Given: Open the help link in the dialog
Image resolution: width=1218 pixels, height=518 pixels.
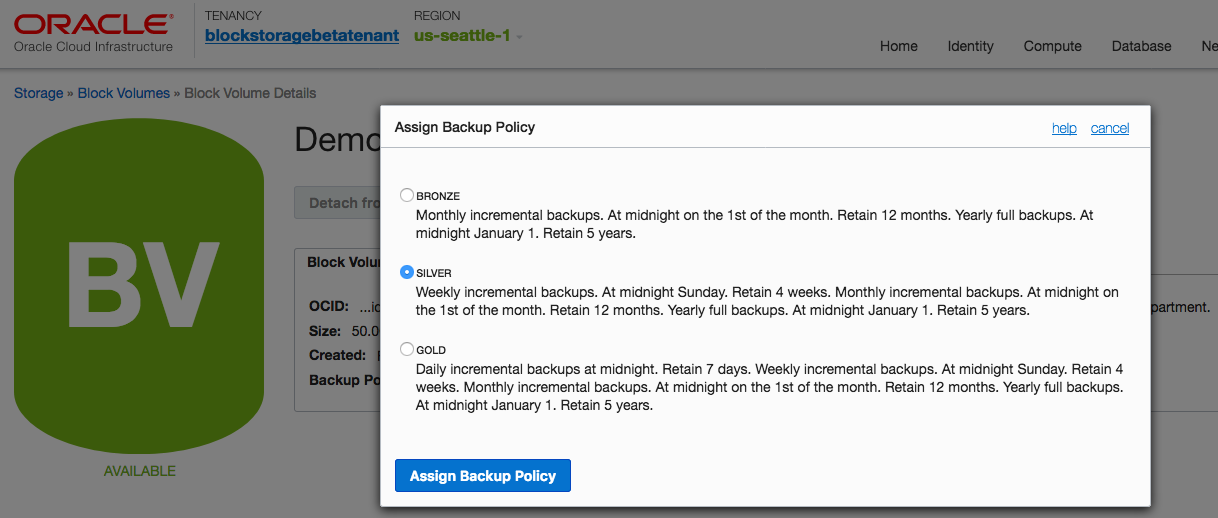Looking at the screenshot, I should click(1064, 128).
